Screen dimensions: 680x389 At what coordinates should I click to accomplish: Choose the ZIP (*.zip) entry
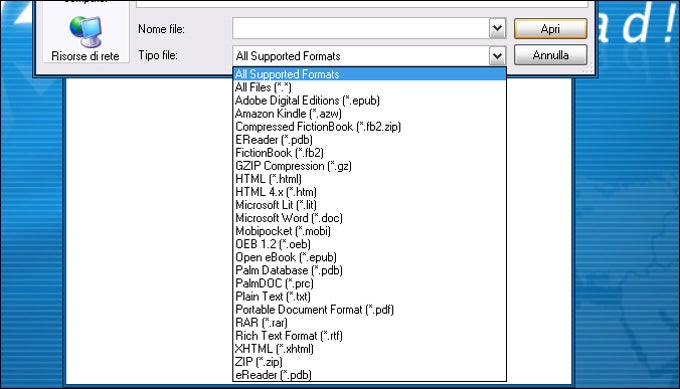point(369,362)
